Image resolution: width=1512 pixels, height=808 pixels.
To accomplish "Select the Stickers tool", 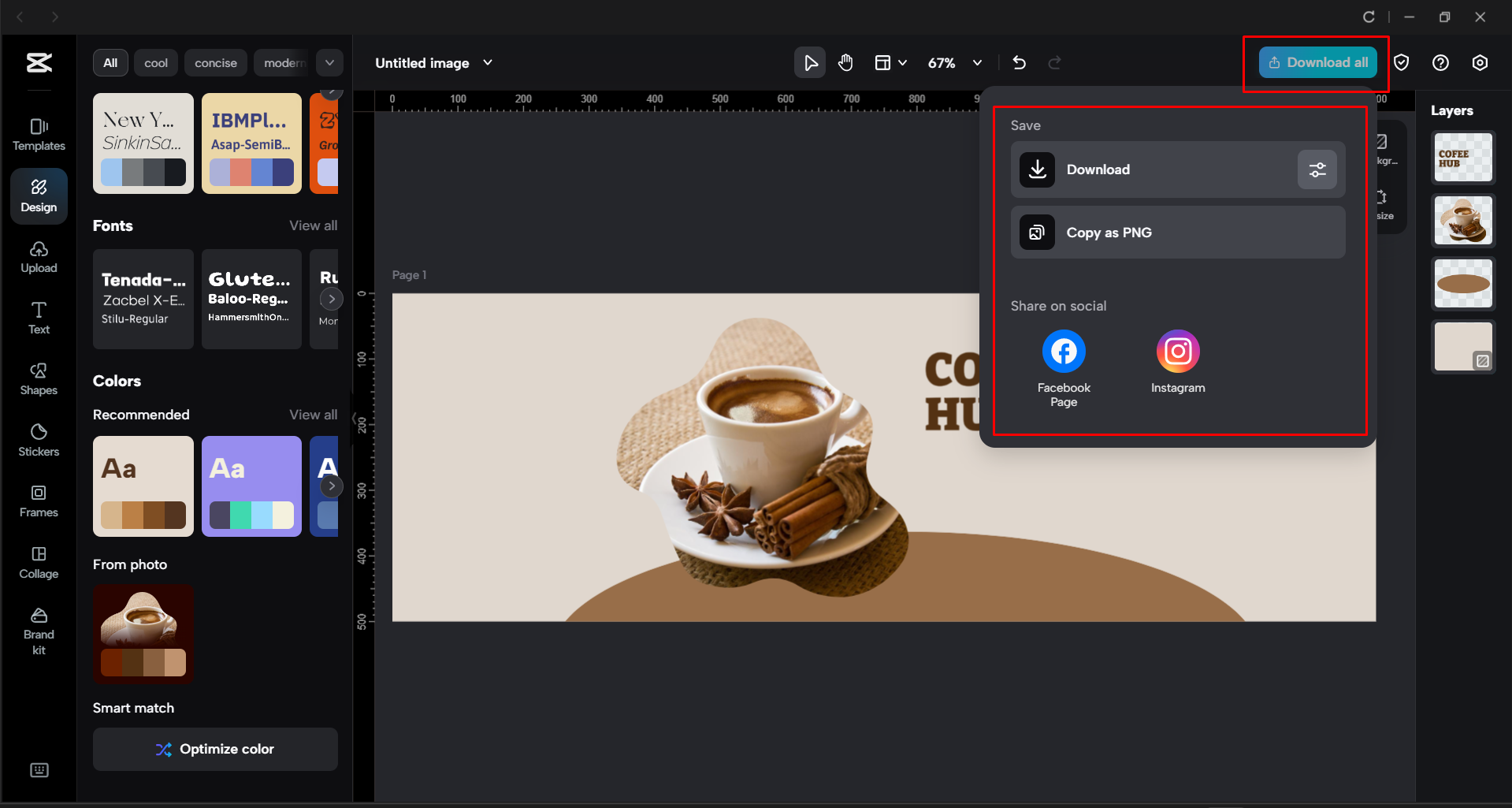I will click(38, 440).
